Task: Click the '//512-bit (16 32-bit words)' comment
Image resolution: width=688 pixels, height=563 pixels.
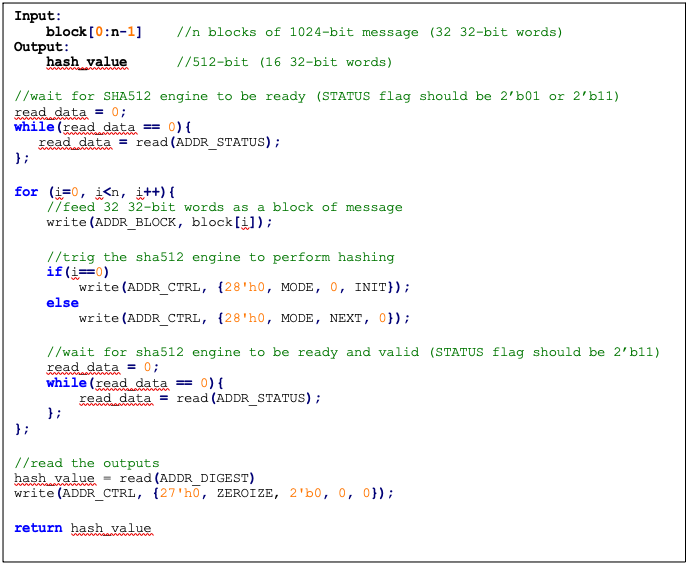Action: point(284,62)
